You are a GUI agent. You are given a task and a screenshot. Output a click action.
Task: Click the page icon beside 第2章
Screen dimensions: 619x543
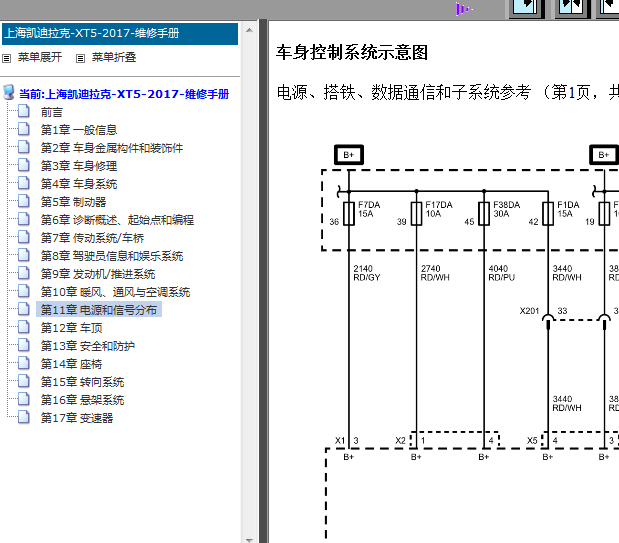(24, 147)
